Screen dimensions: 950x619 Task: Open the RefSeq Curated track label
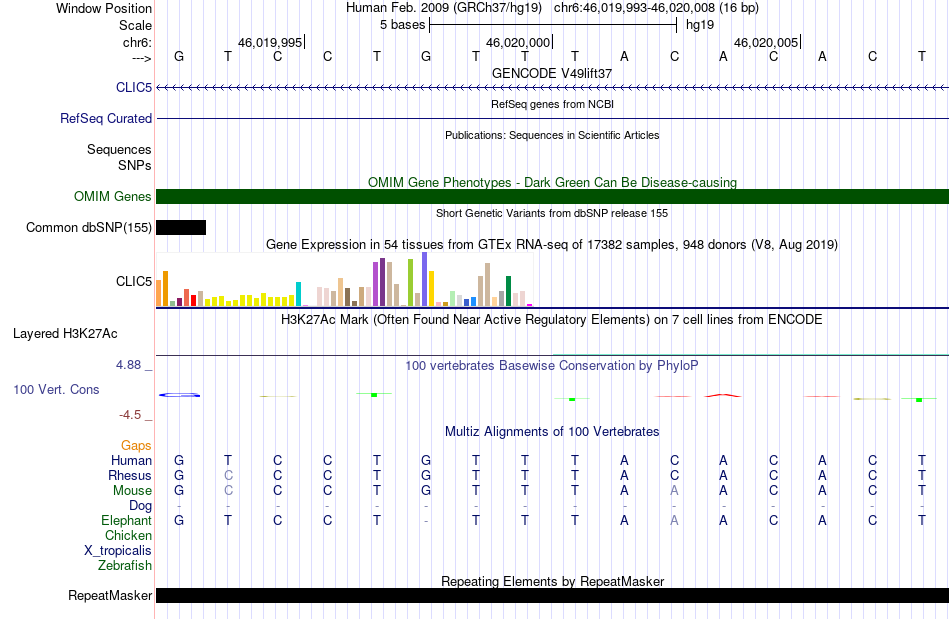click(x=105, y=118)
